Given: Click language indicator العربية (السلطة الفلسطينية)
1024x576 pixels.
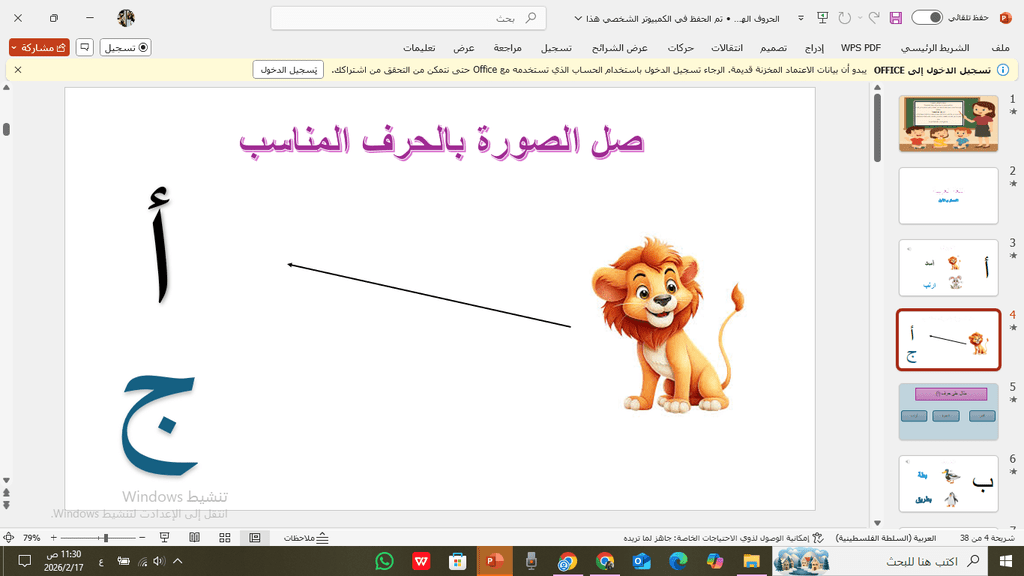Looking at the screenshot, I should (886, 538).
